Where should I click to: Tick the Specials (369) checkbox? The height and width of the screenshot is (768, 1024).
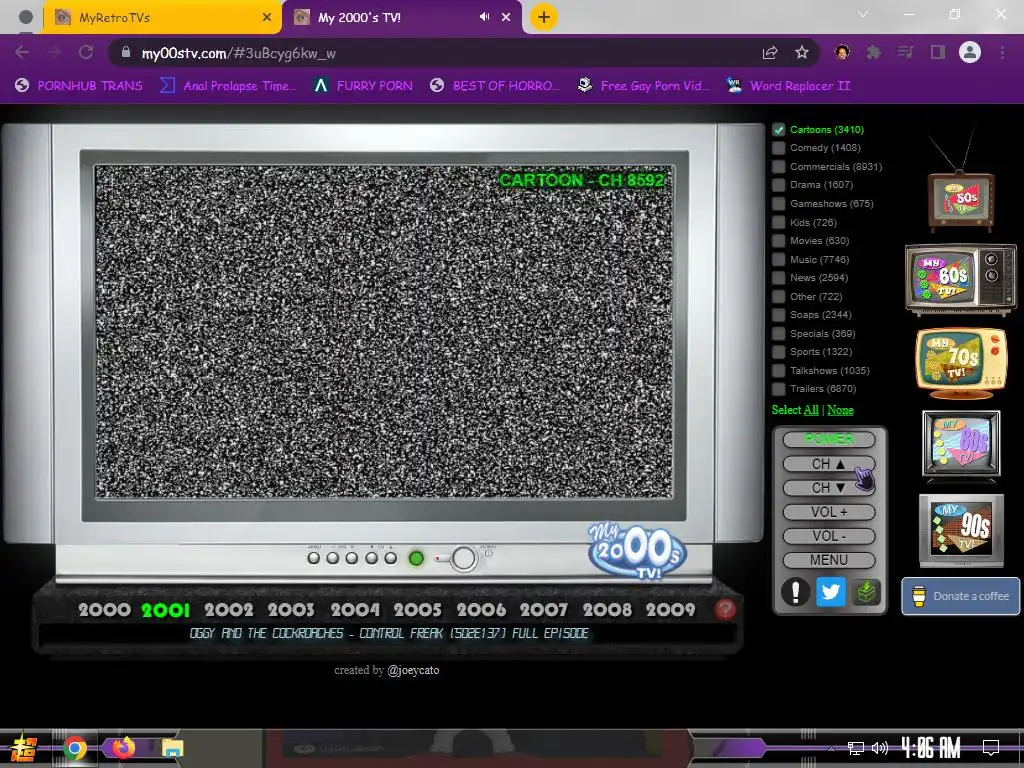tap(778, 334)
